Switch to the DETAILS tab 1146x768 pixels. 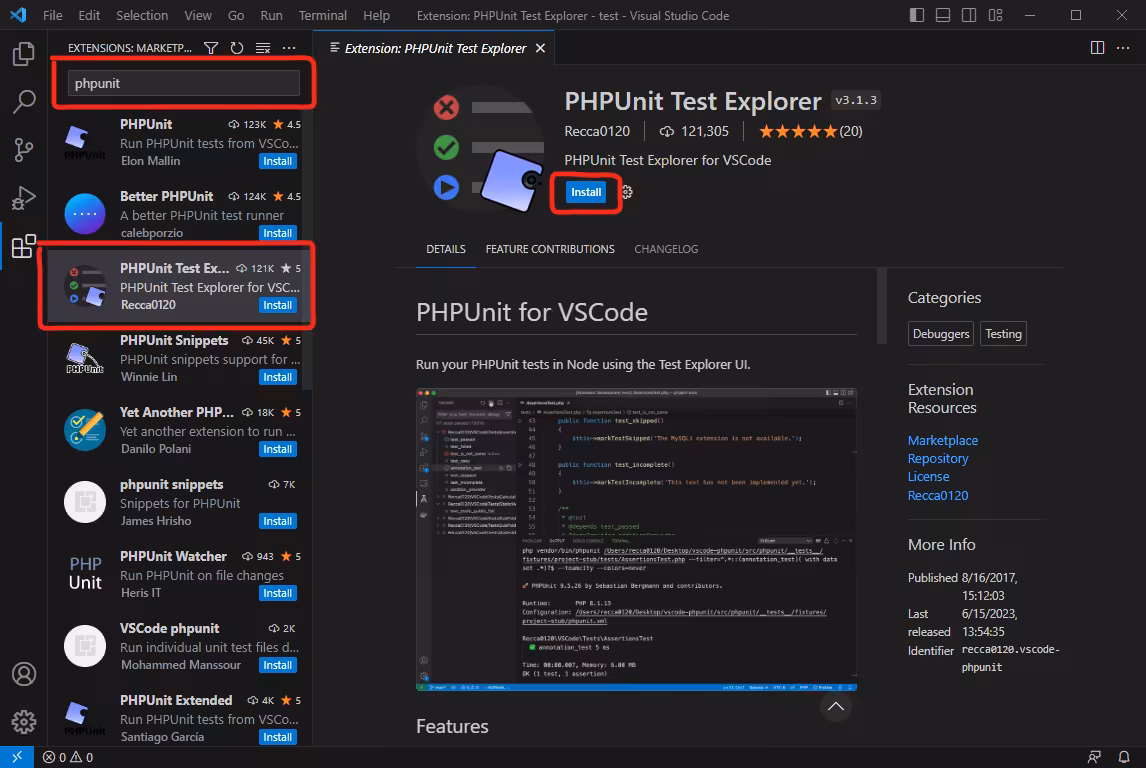click(446, 249)
